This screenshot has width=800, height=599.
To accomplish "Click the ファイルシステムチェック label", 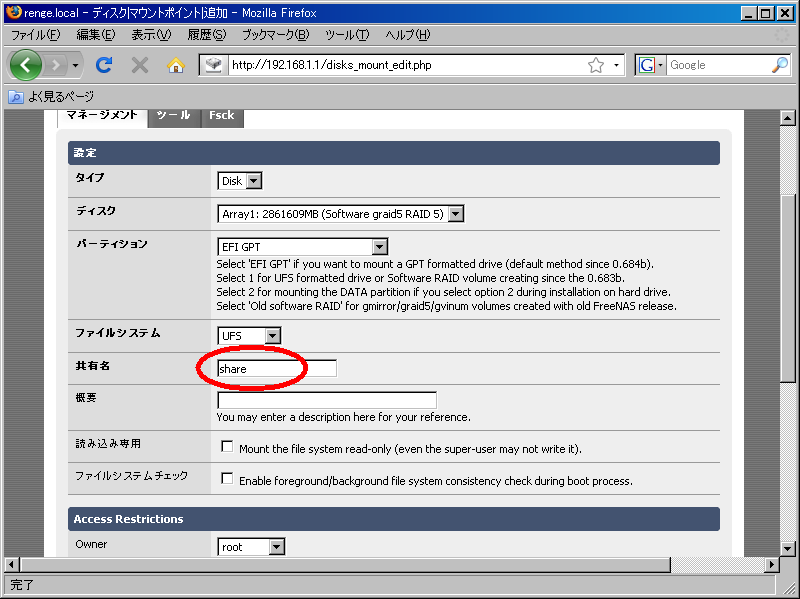I will [132, 476].
